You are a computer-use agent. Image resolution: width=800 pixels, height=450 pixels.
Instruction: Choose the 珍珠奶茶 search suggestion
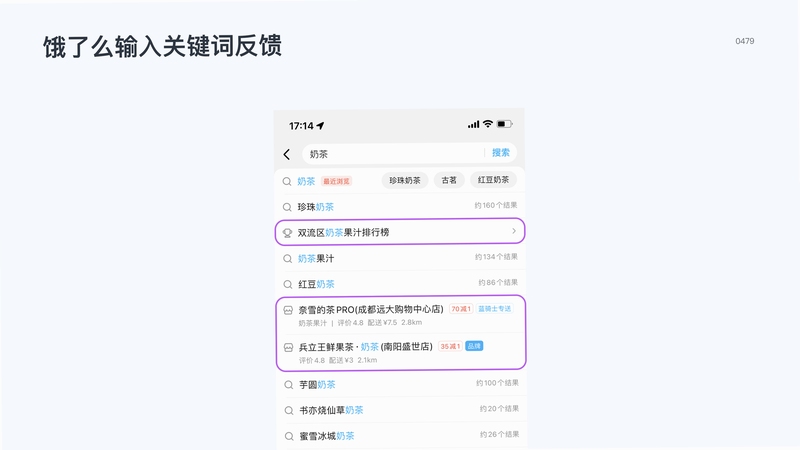pos(315,207)
